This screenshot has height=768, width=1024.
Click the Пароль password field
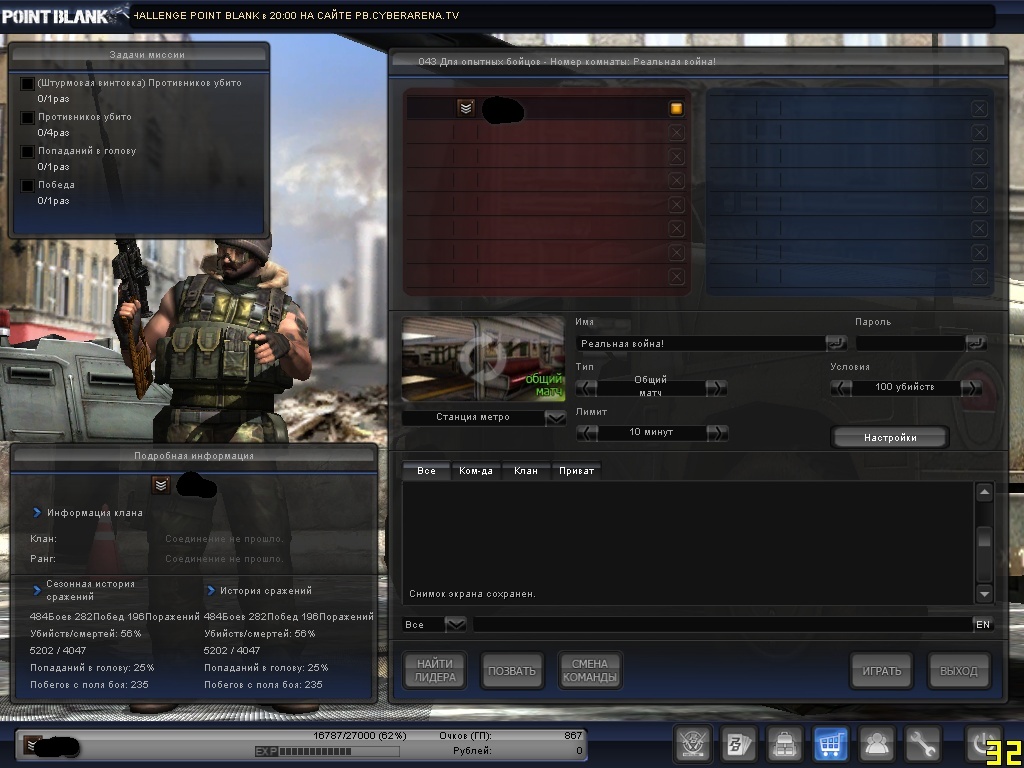910,344
